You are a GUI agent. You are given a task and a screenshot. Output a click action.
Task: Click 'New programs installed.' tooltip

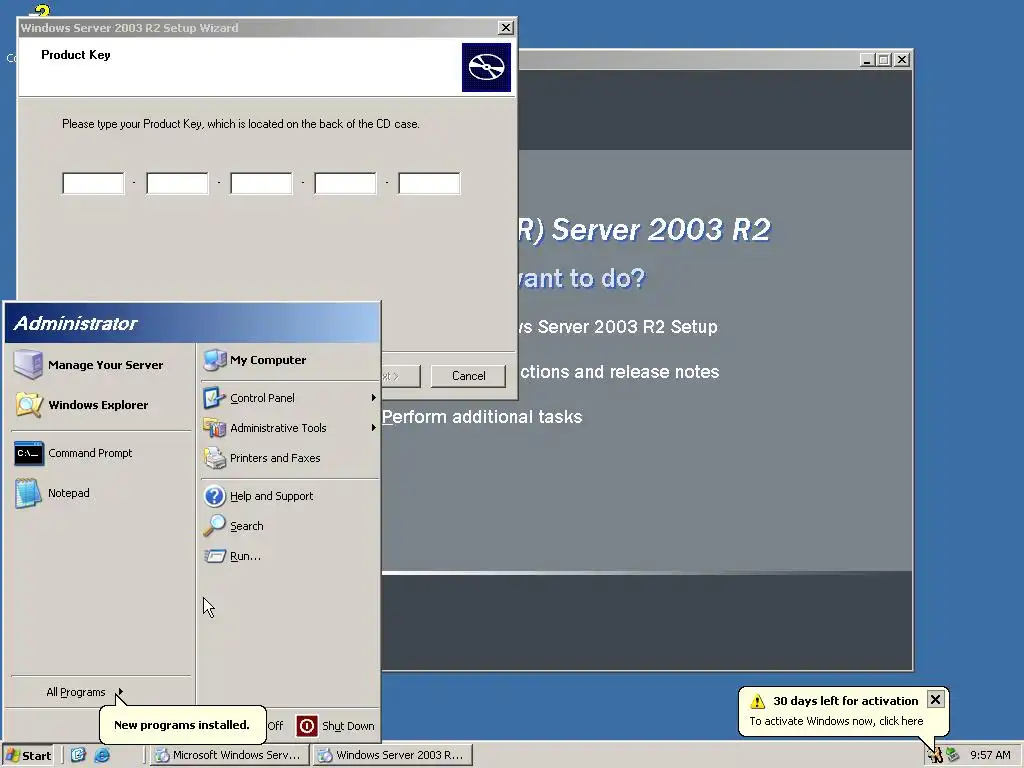pyautogui.click(x=182, y=725)
